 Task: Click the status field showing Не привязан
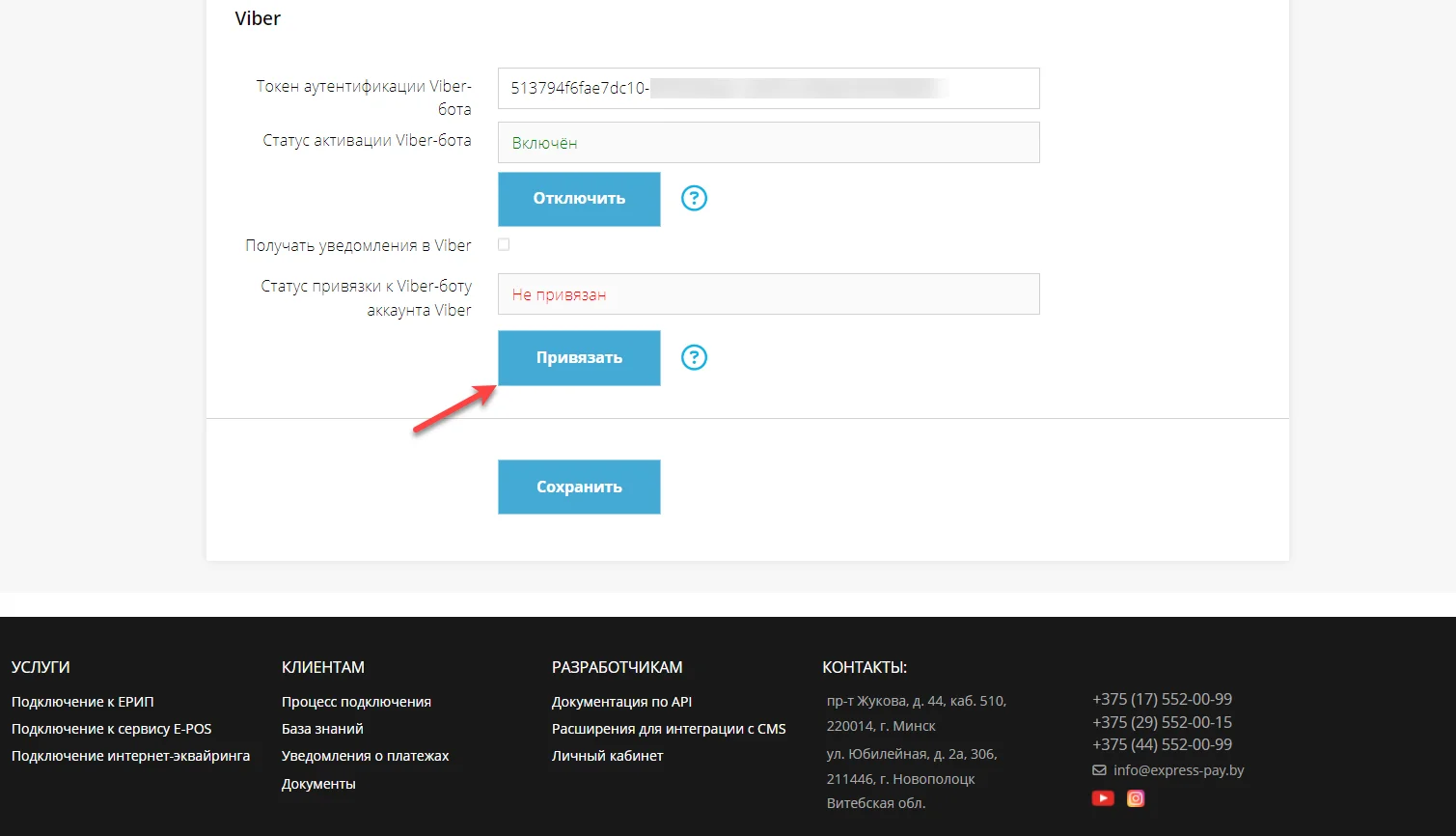click(x=769, y=294)
